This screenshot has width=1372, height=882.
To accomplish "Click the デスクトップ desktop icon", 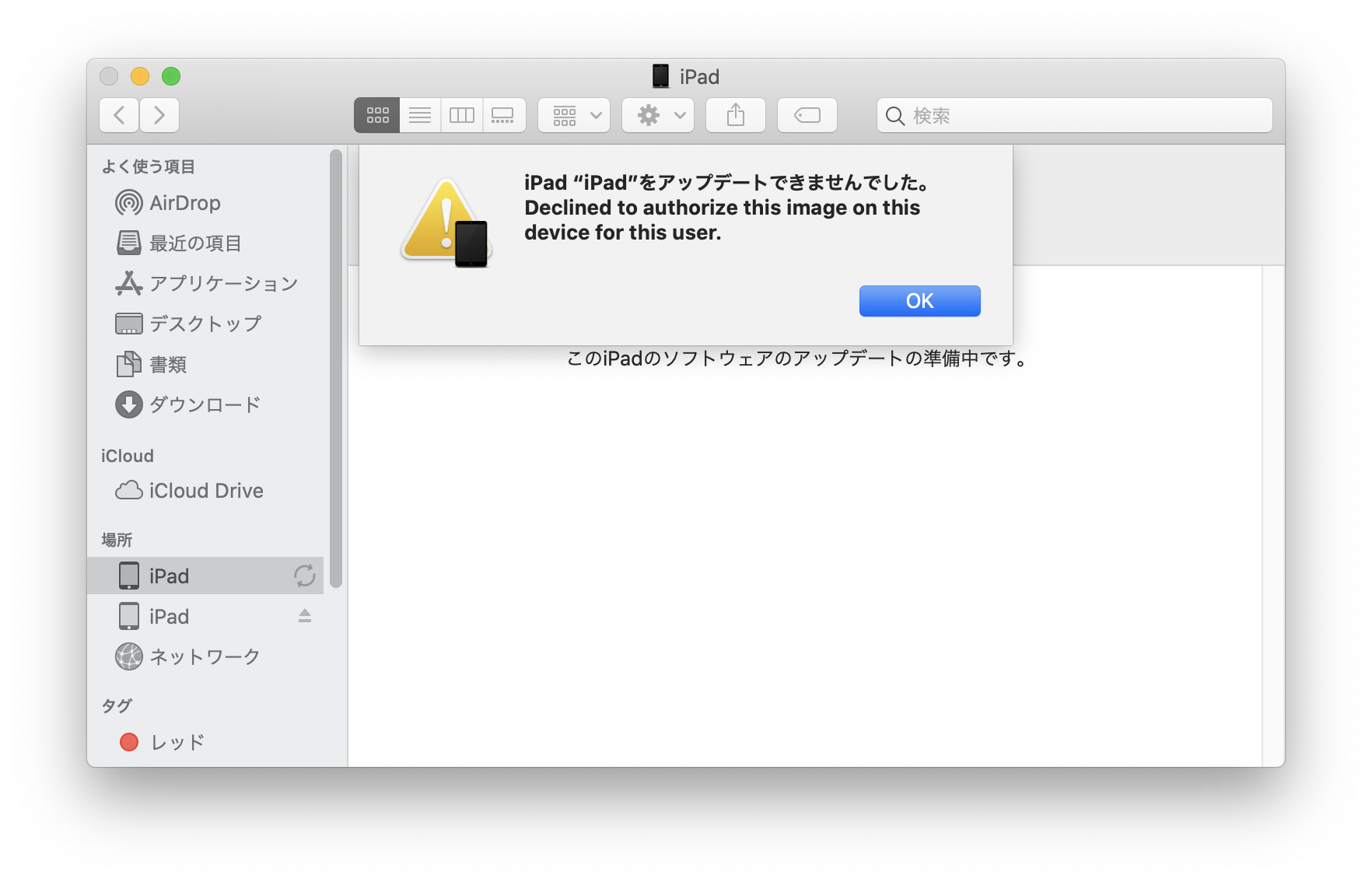I will pyautogui.click(x=129, y=324).
